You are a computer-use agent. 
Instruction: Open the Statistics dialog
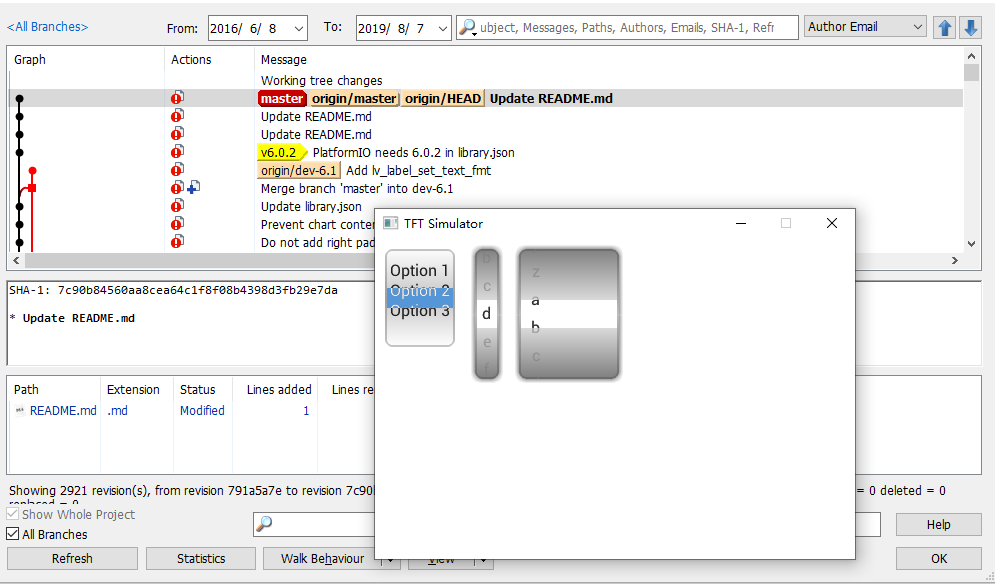[x=200, y=558]
